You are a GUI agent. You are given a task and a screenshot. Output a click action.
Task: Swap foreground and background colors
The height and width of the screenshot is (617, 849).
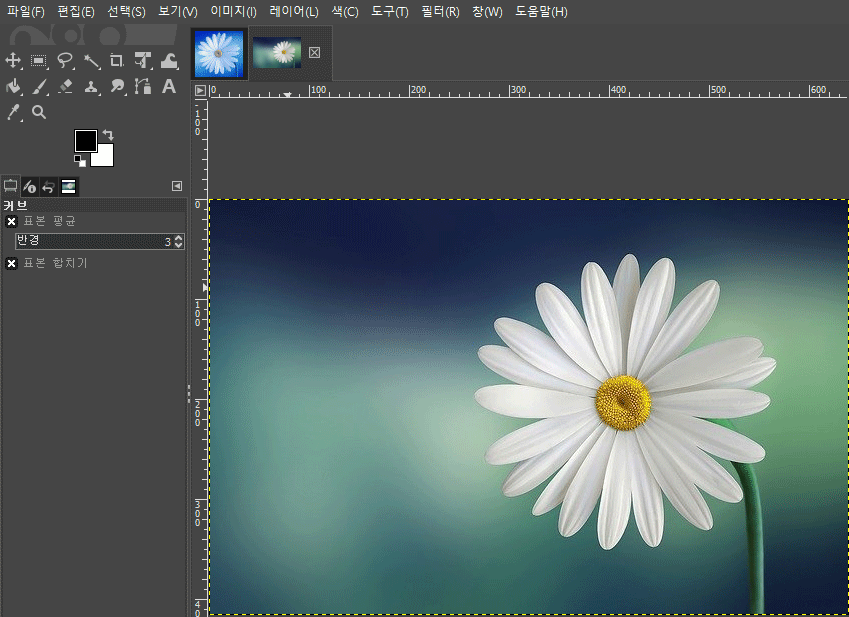(108, 135)
